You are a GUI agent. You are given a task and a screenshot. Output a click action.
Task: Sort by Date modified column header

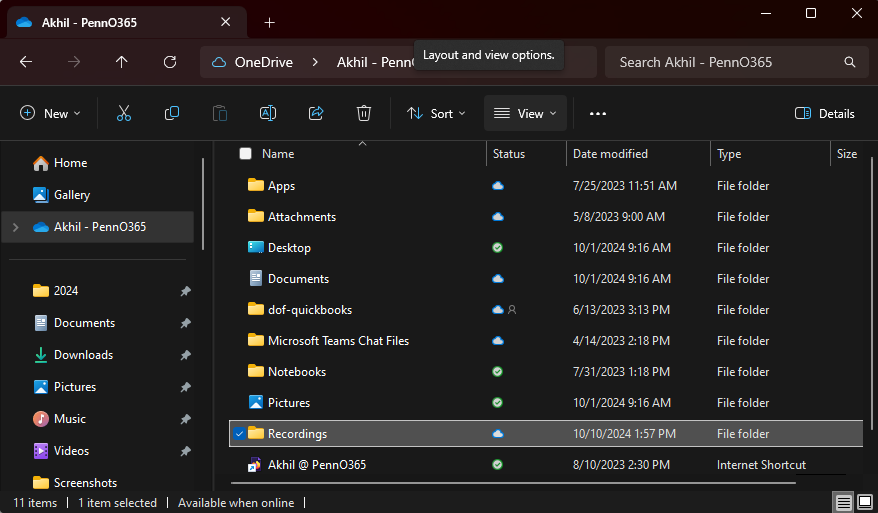(x=610, y=153)
